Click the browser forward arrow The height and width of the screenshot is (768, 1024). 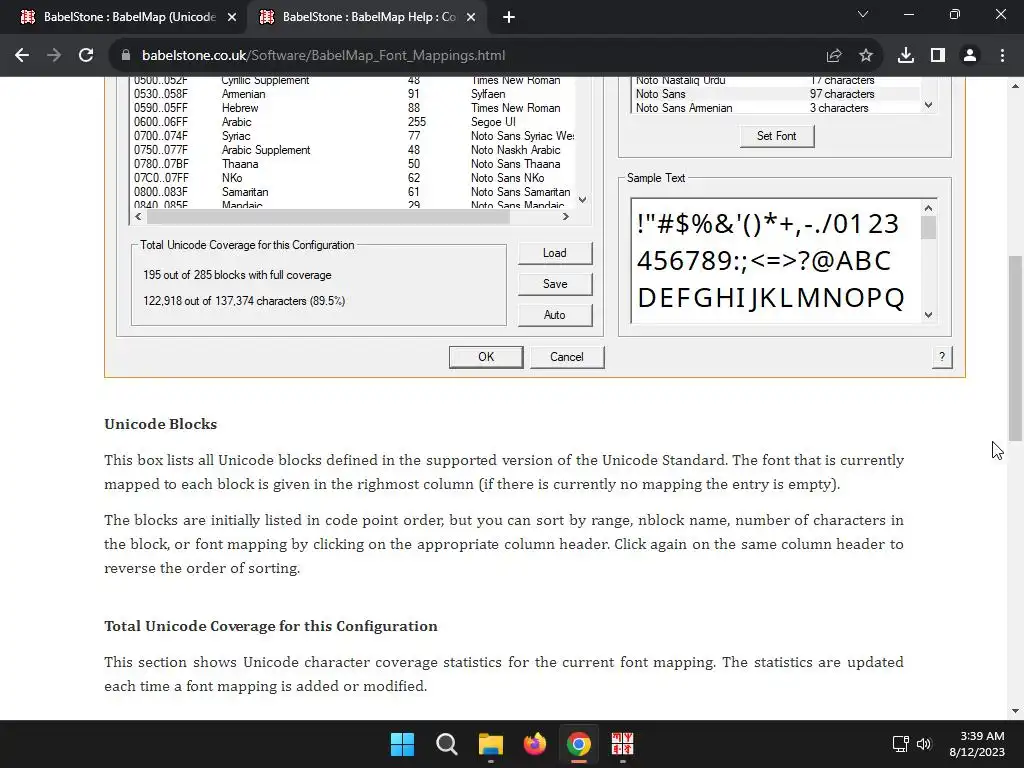(54, 56)
